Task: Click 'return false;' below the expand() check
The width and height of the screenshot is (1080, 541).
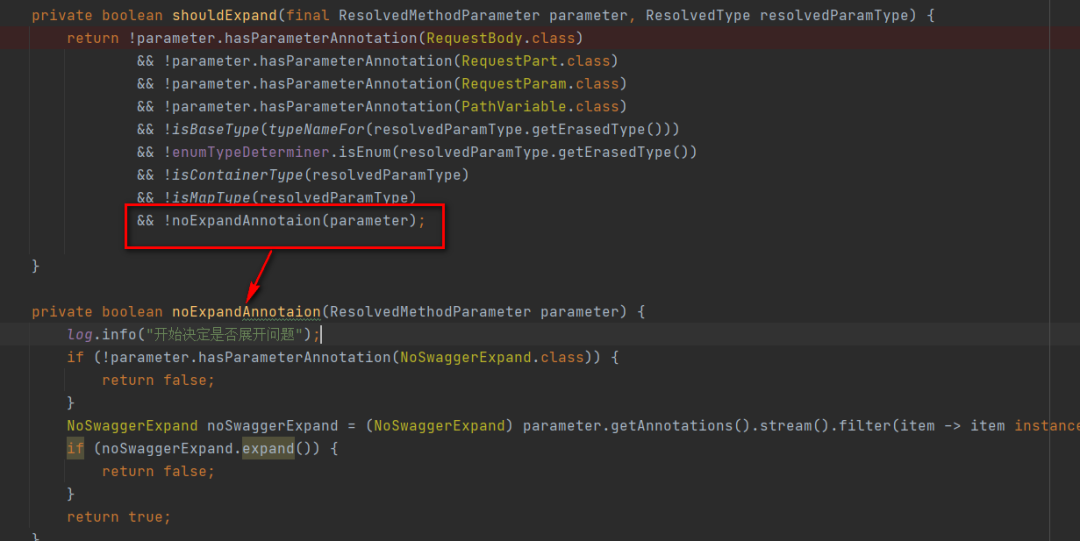Action: point(158,471)
